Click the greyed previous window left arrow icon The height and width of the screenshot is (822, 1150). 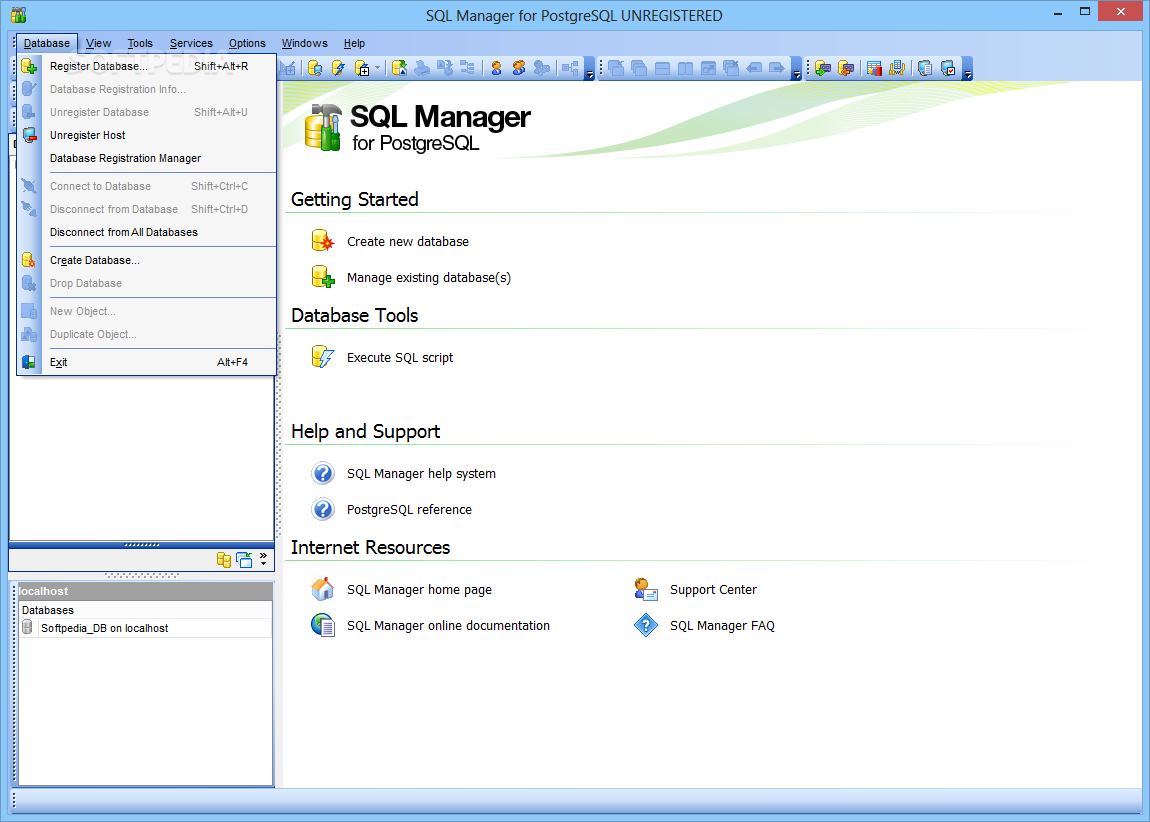tap(754, 68)
